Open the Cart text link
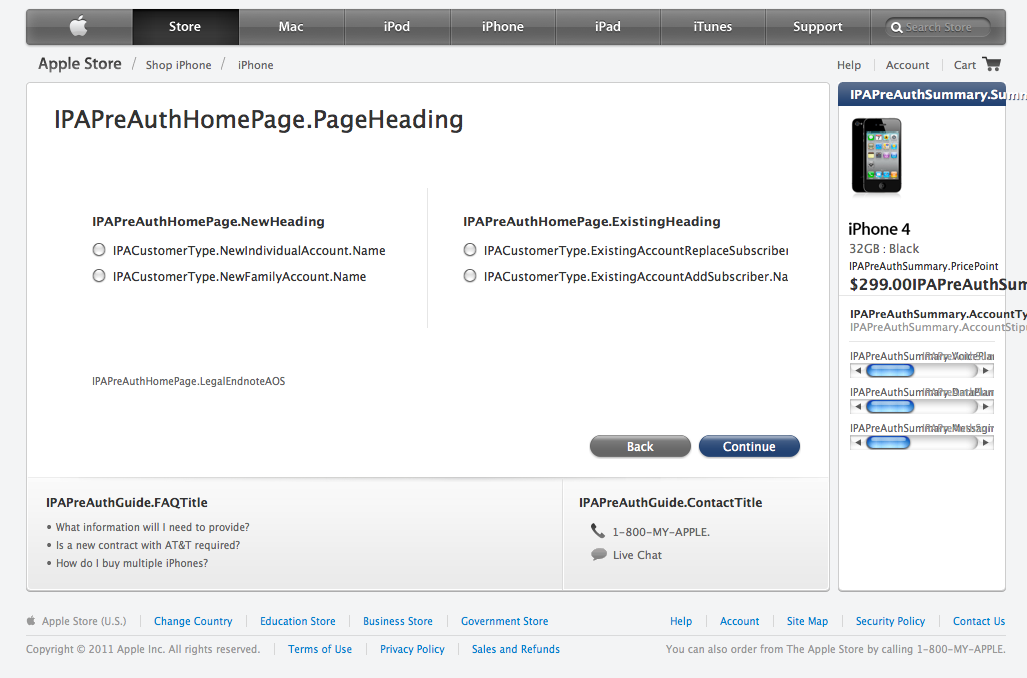1027x678 pixels. click(965, 65)
